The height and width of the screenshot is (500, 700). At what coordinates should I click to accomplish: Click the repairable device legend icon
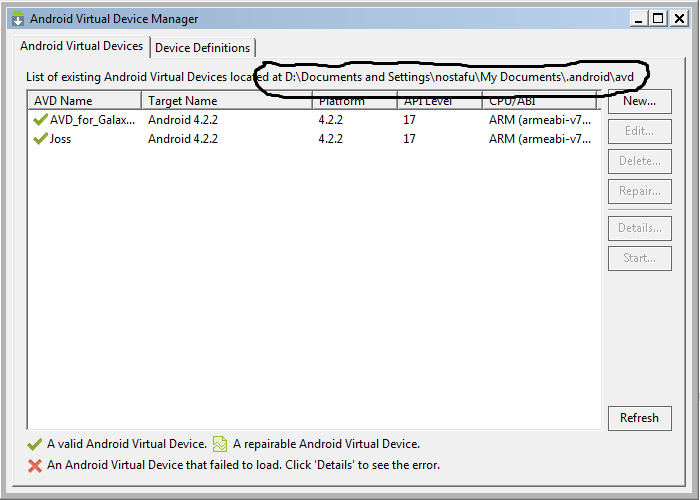(x=220, y=444)
